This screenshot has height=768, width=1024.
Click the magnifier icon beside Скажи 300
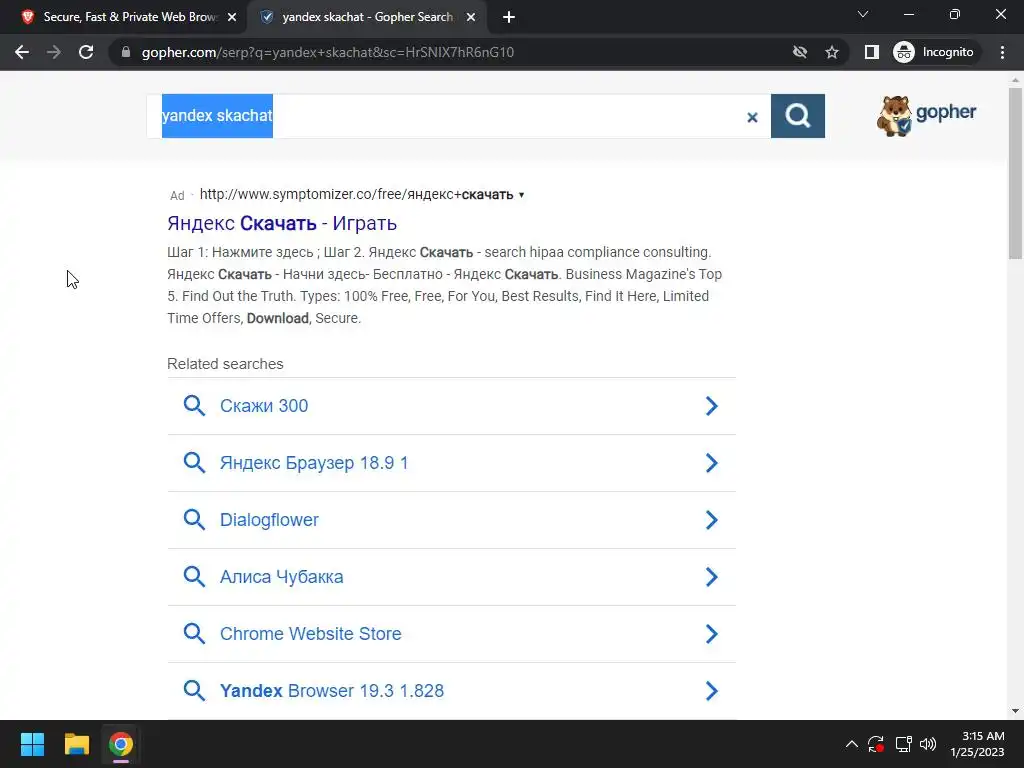click(194, 406)
